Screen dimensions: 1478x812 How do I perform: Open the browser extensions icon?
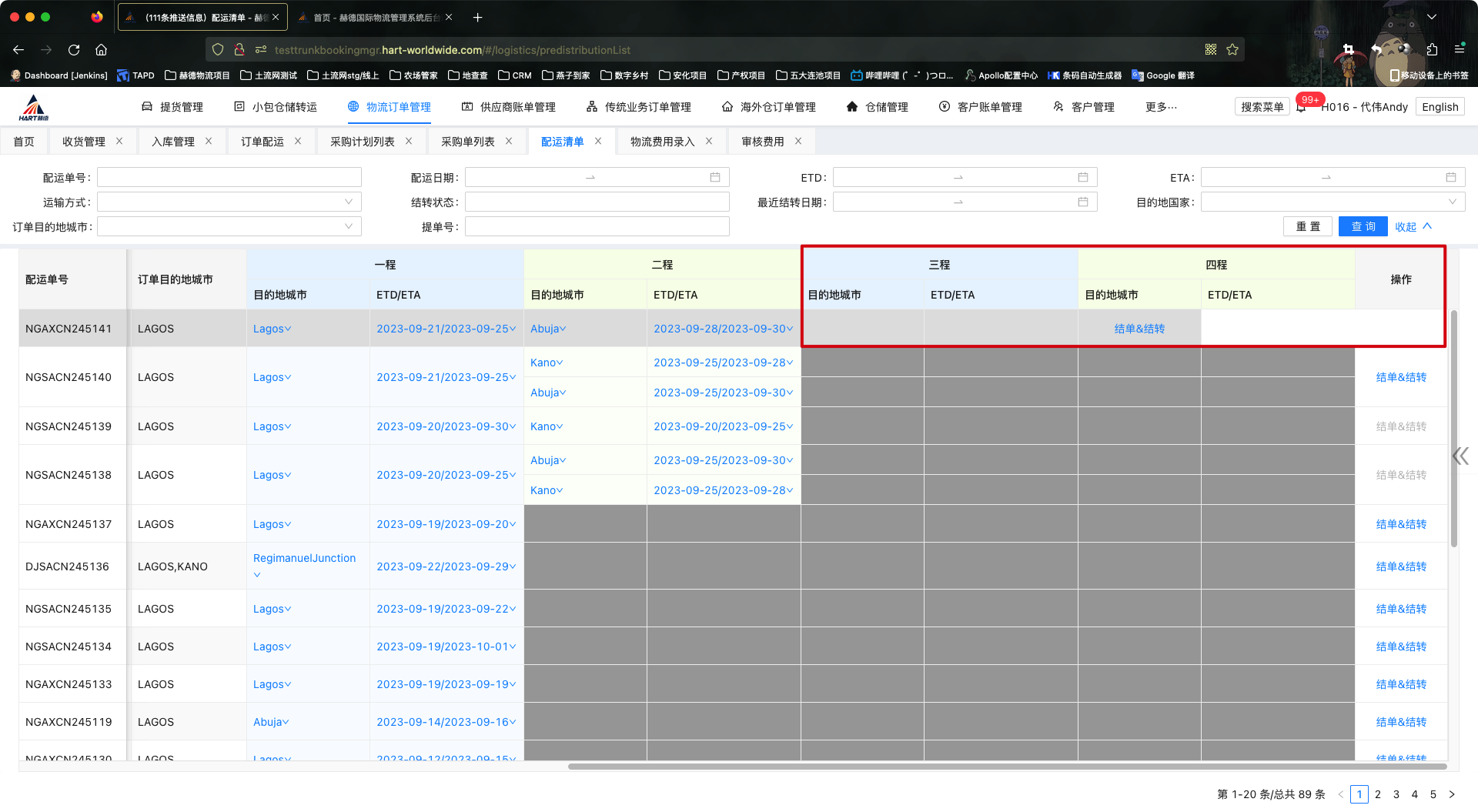1432,50
